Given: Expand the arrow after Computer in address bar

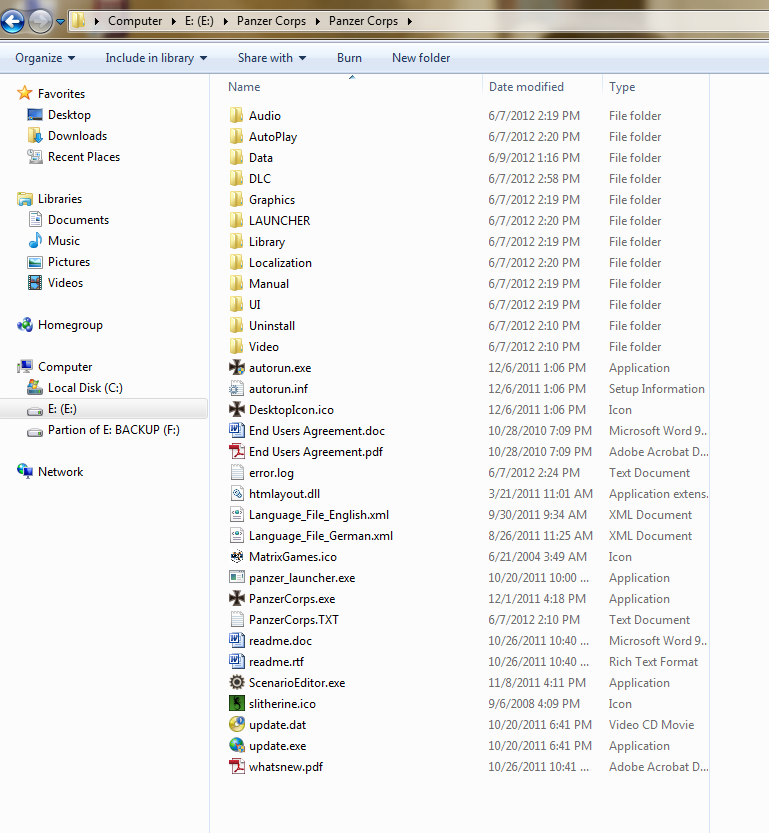Looking at the screenshot, I should click(174, 21).
